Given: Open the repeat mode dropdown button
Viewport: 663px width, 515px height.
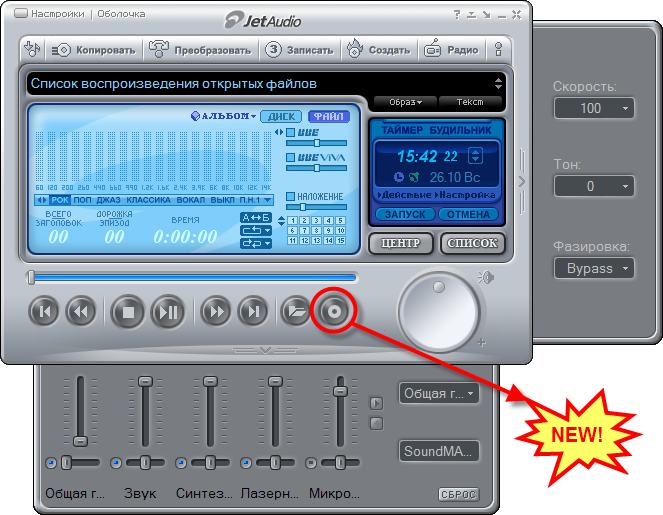Looking at the screenshot, I should click(x=256, y=230).
